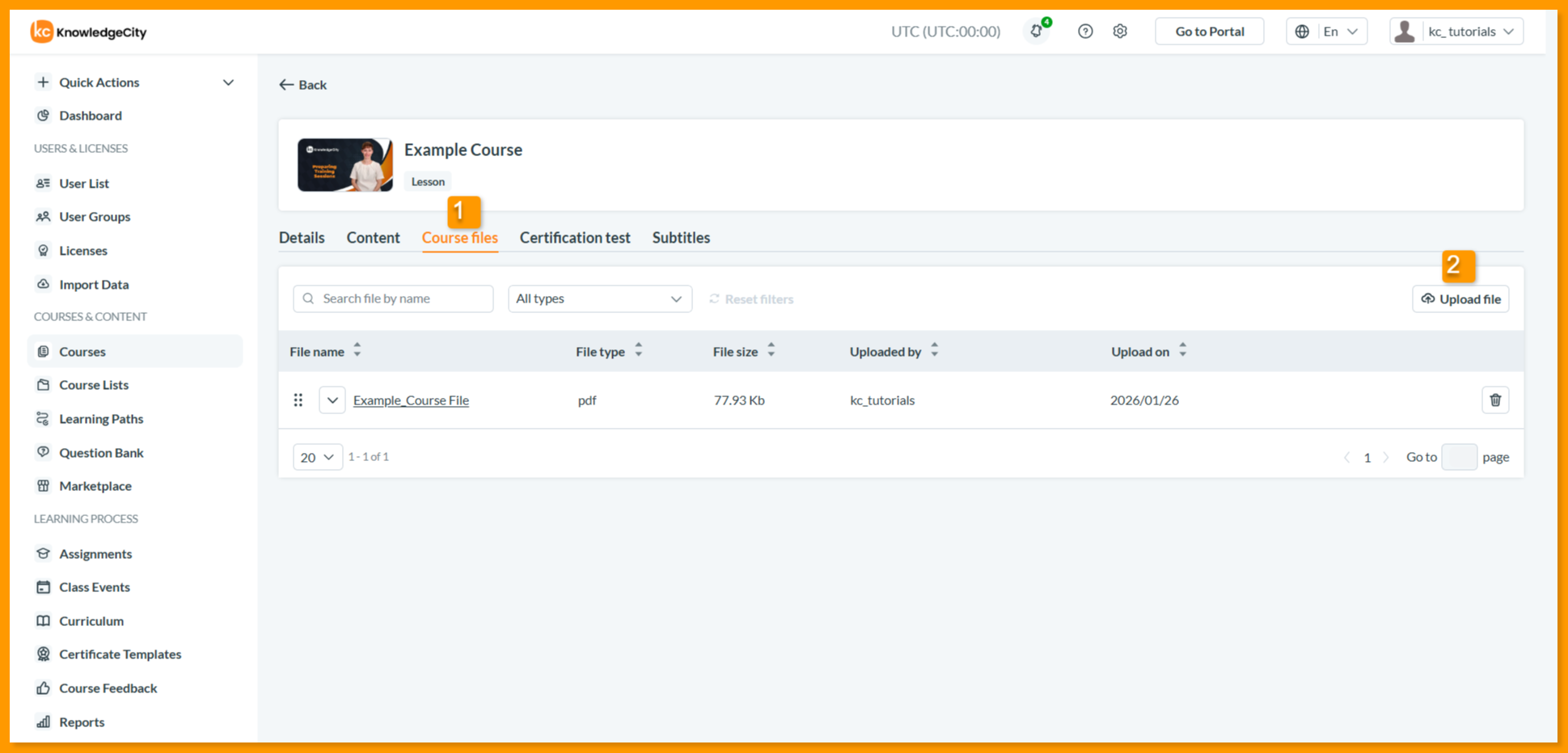The width and height of the screenshot is (1568, 753).
Task: Open the notifications bell icon
Action: [1037, 31]
